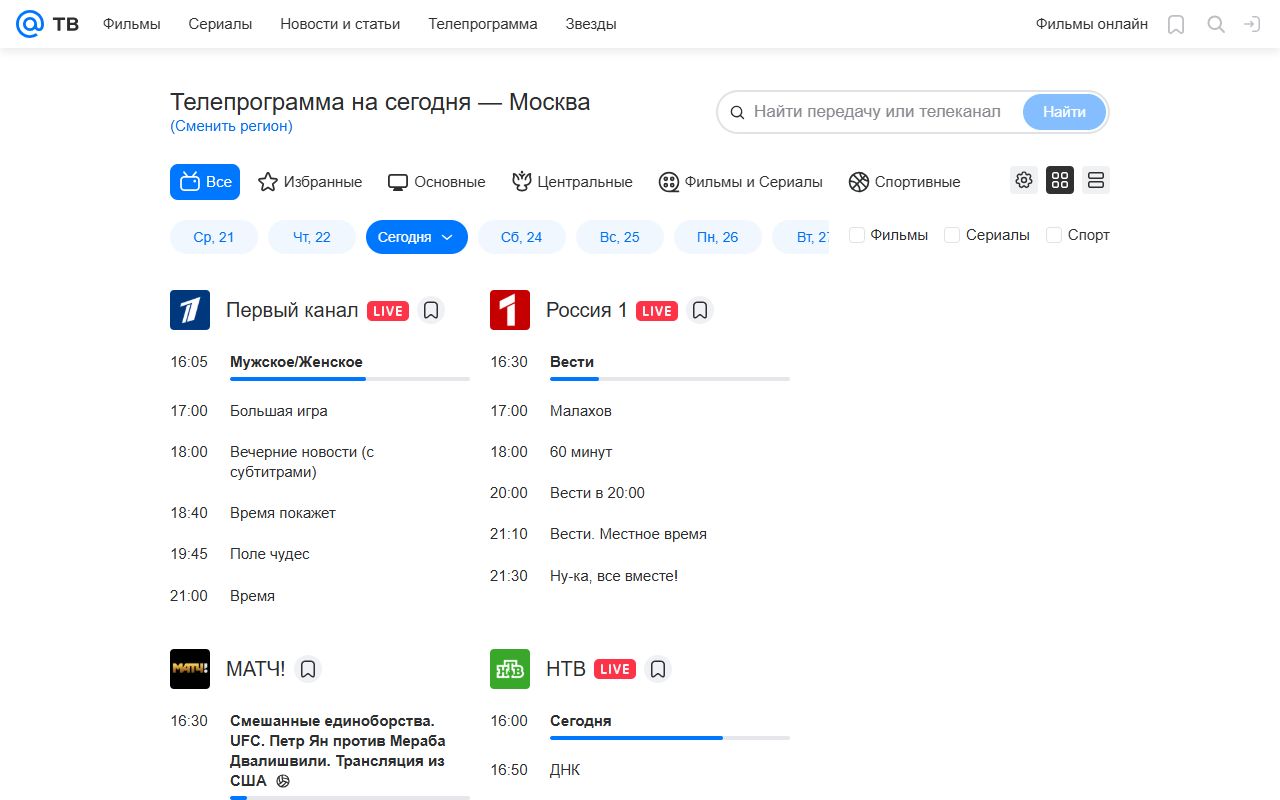Viewport: 1280px width, 800px height.
Task: Bookmark the Первый канал channel
Action: pyautogui.click(x=431, y=310)
